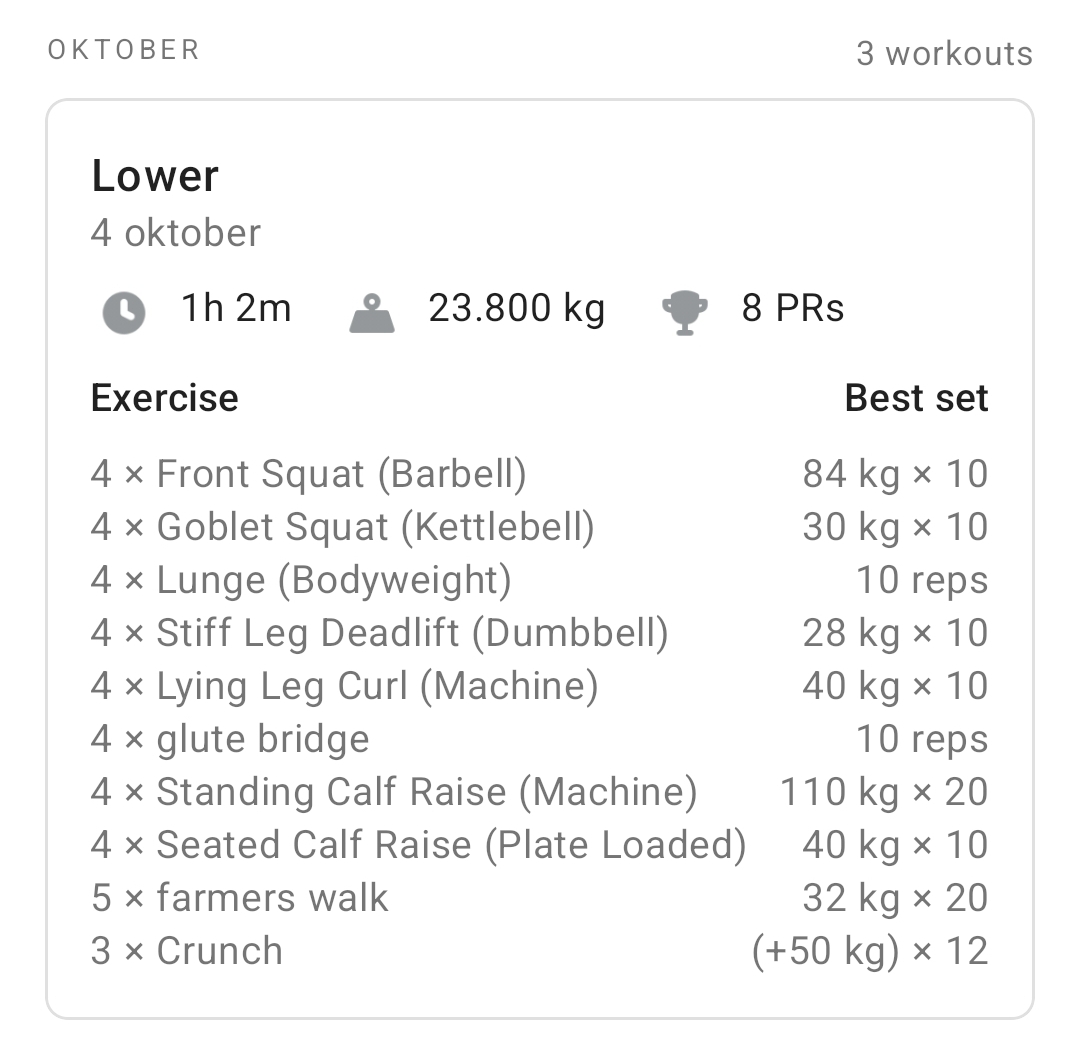The image size is (1080, 1047).
Task: Open the Lower workout title
Action: pos(155,176)
